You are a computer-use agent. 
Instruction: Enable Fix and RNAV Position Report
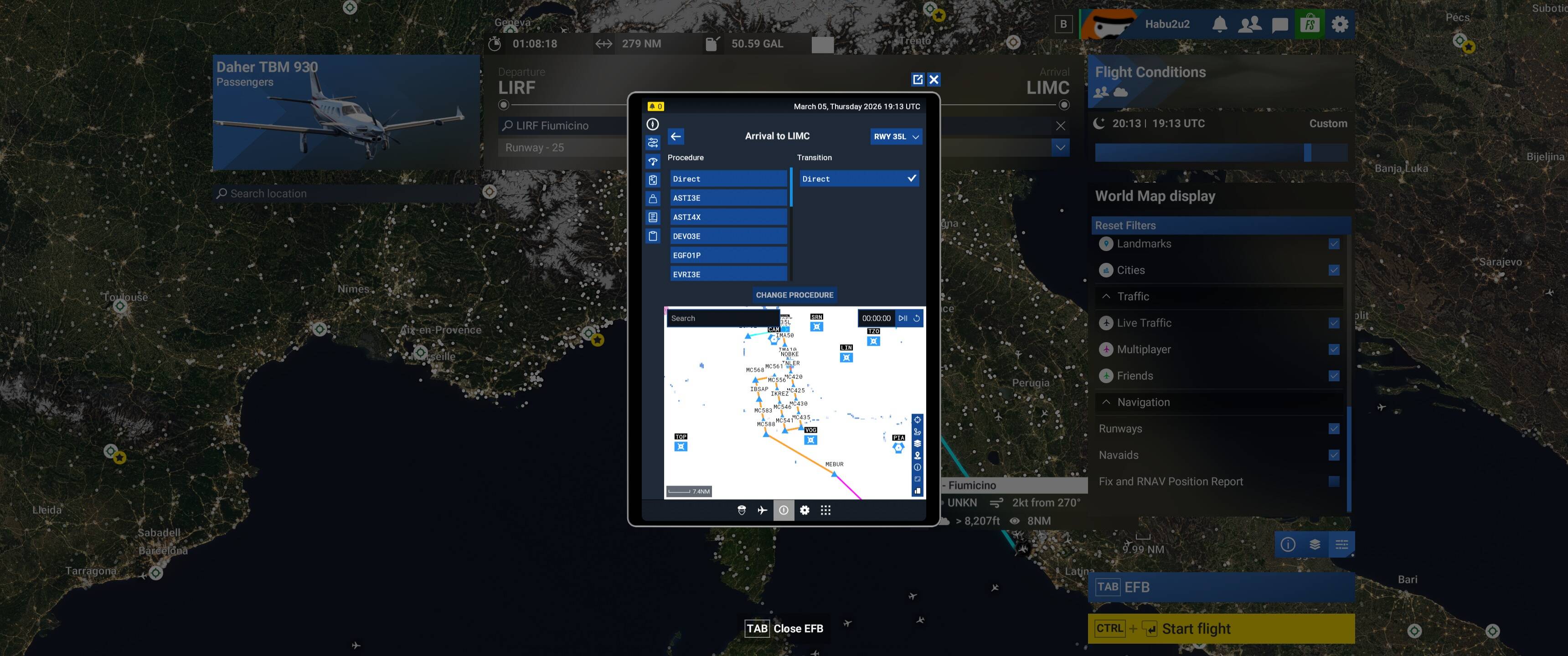1334,482
